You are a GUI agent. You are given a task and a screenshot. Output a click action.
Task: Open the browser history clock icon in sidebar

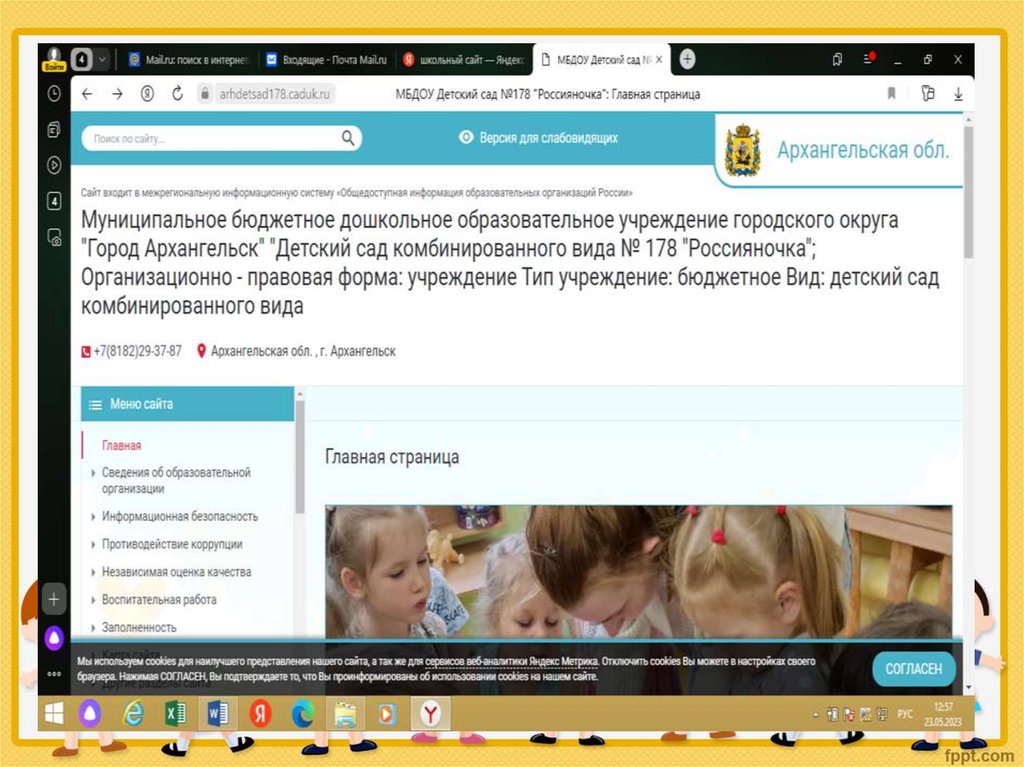54,94
